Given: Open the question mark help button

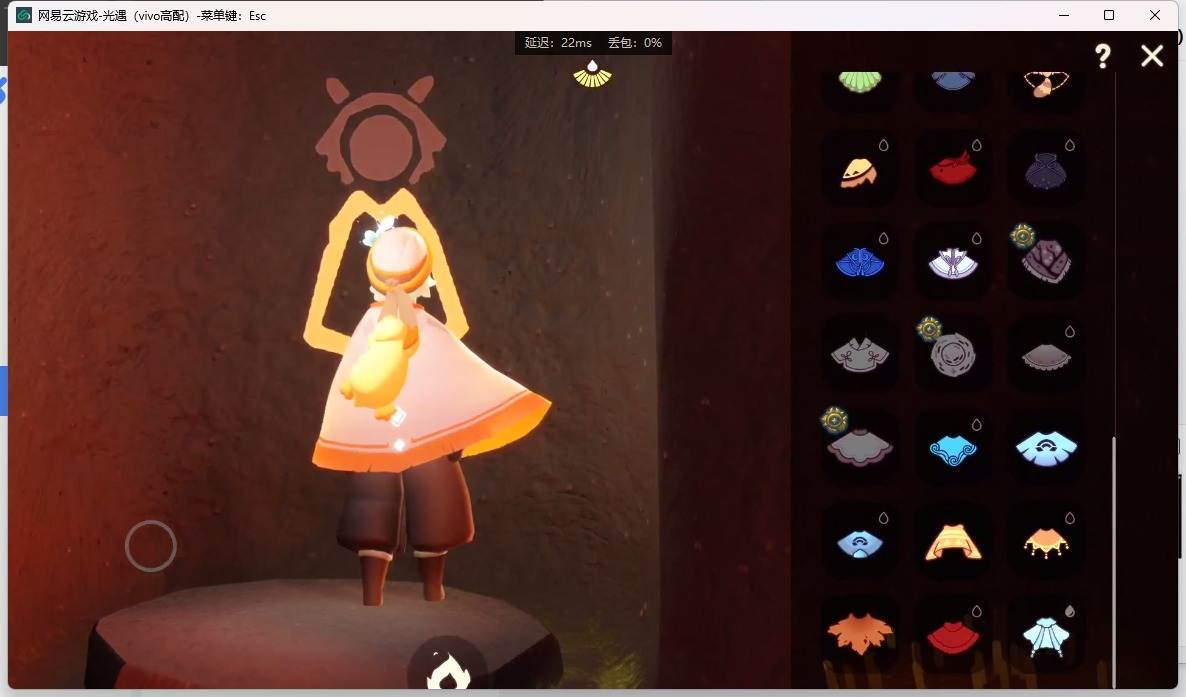Looking at the screenshot, I should tap(1103, 55).
